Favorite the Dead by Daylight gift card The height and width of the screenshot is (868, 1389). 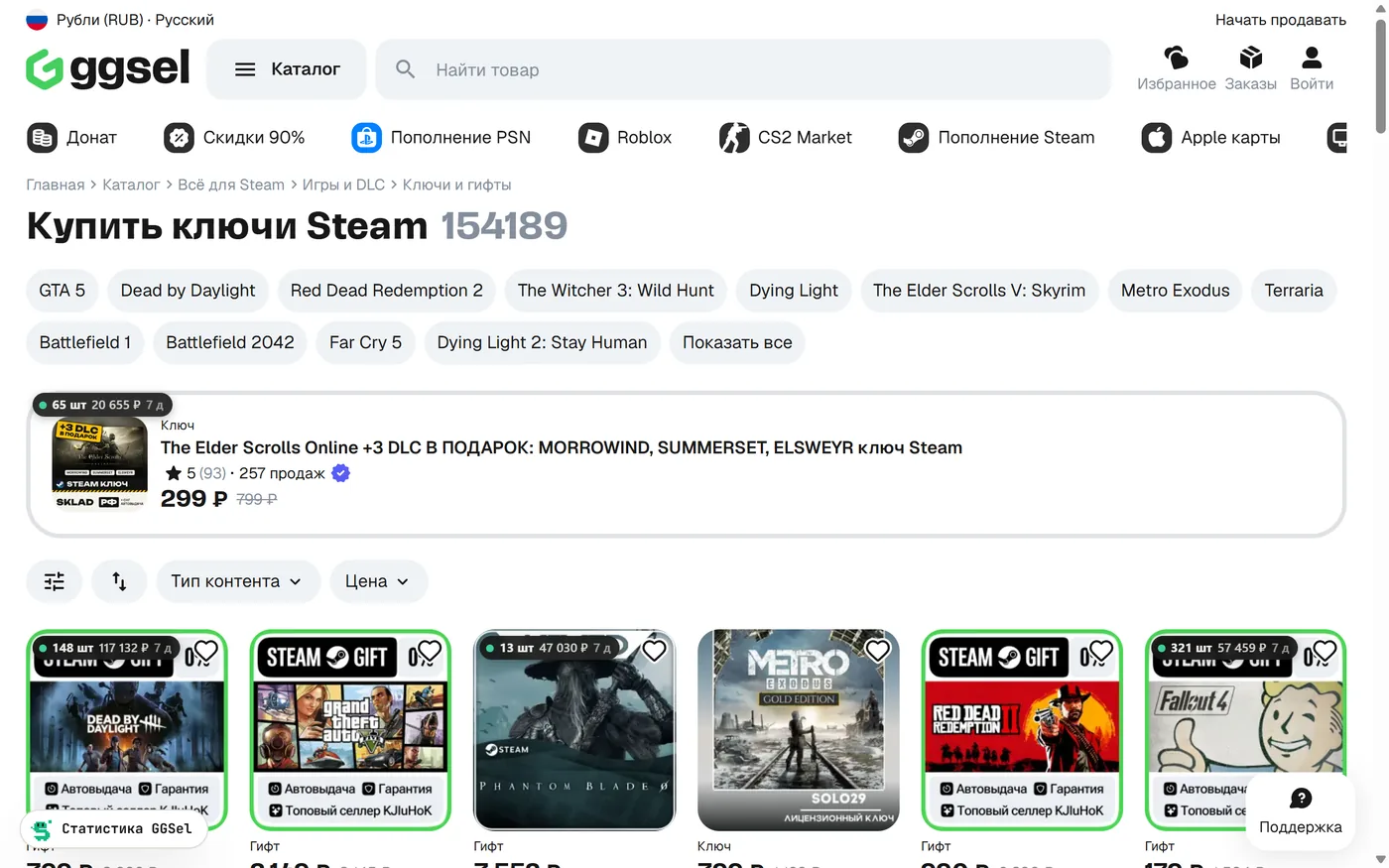pyautogui.click(x=205, y=651)
